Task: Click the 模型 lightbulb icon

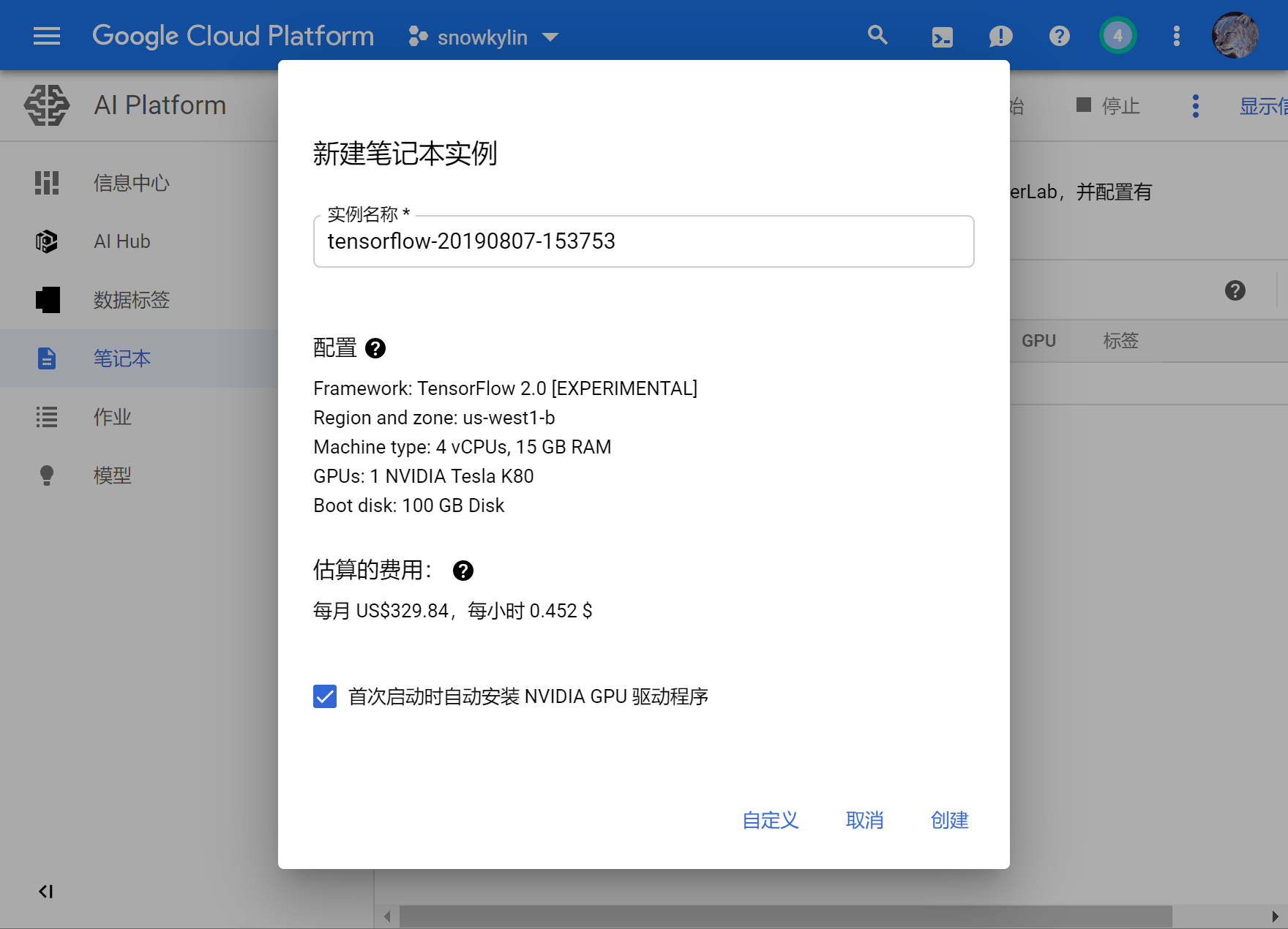Action: [47, 475]
